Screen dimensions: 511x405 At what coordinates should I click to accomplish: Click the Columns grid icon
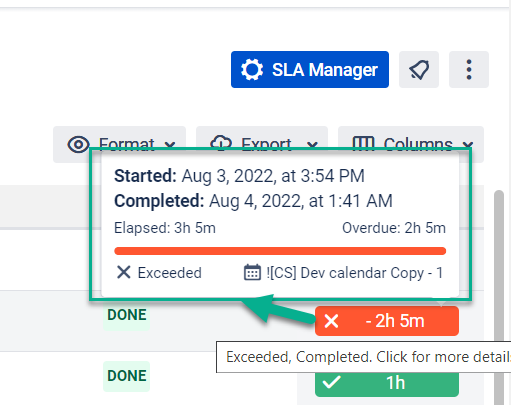[363, 143]
